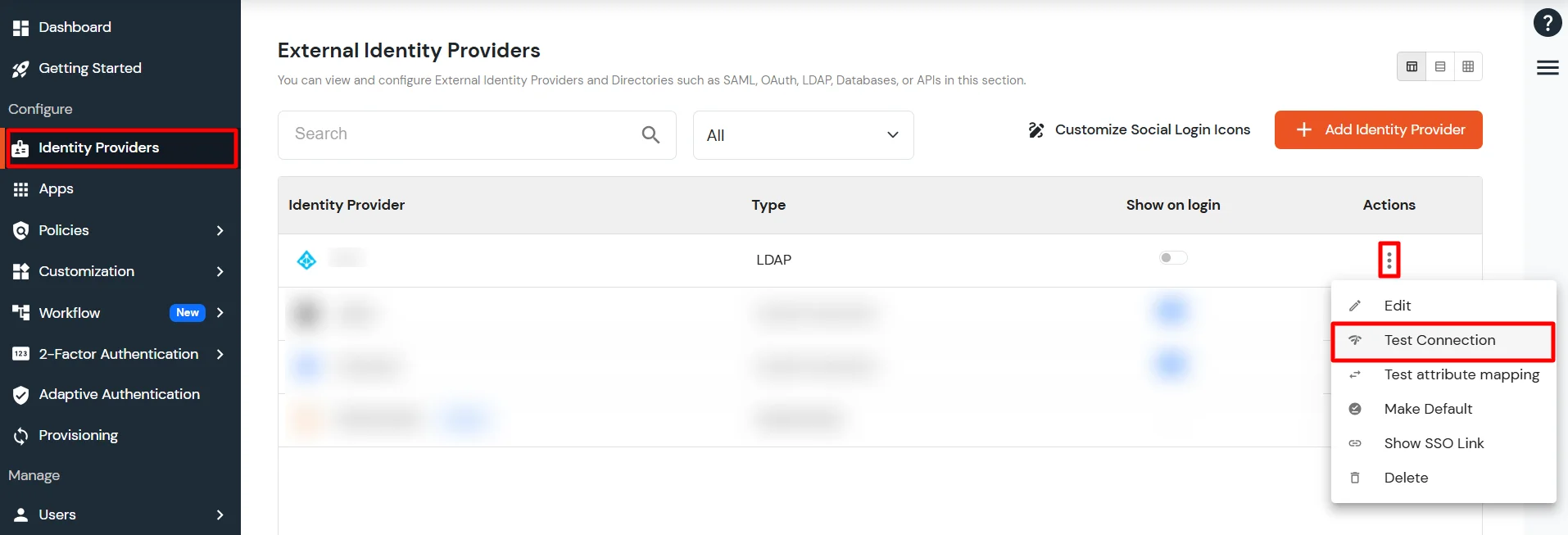The image size is (1568, 535).
Task: Open the LDAP row's three-dot actions menu
Action: pyautogui.click(x=1390, y=259)
